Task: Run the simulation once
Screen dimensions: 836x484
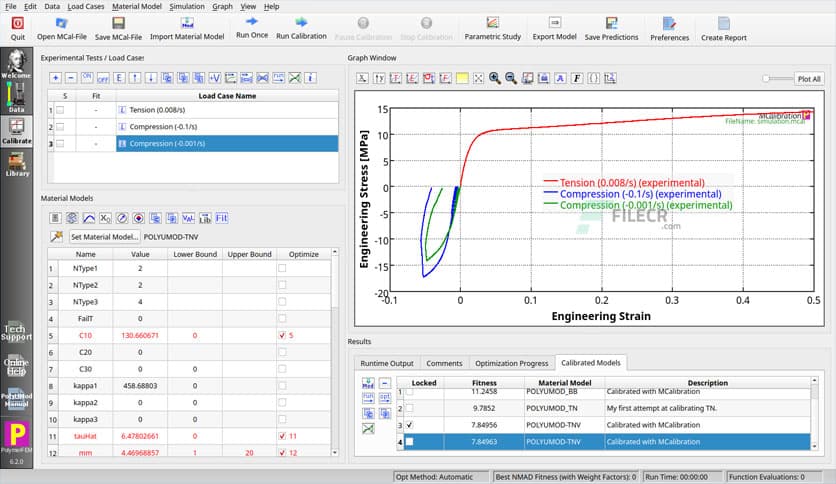Action: [x=252, y=28]
